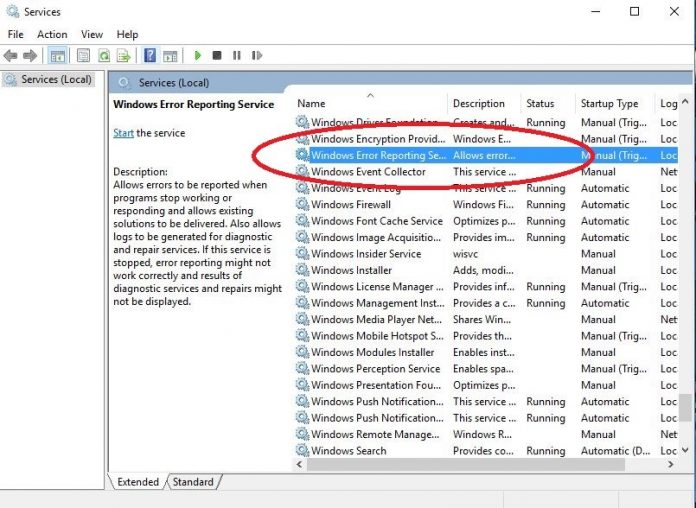Click the gear icon of Windows Firewall row
This screenshot has height=508, width=696.
coord(302,204)
